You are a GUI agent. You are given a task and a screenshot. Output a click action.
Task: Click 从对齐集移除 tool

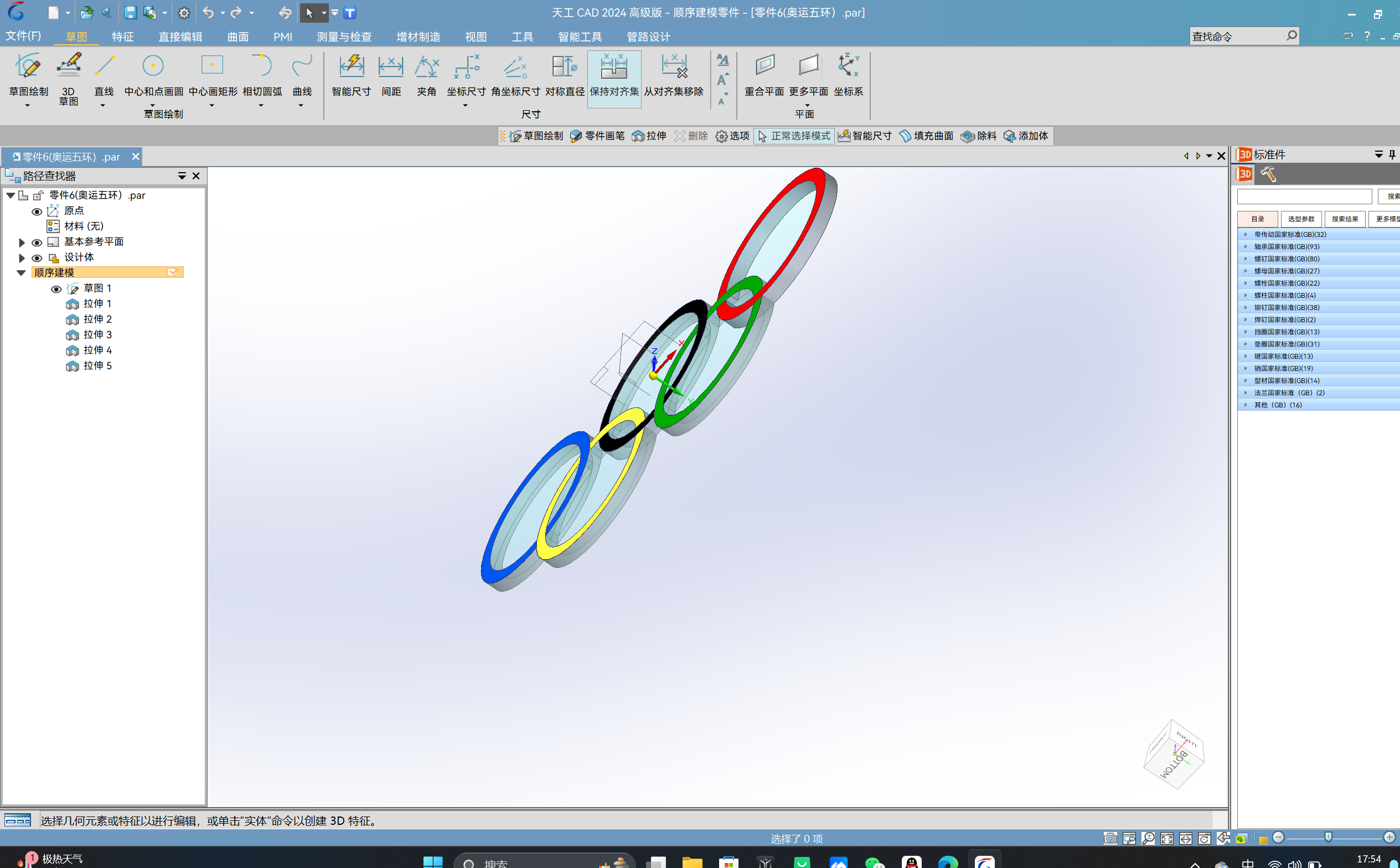point(673,75)
